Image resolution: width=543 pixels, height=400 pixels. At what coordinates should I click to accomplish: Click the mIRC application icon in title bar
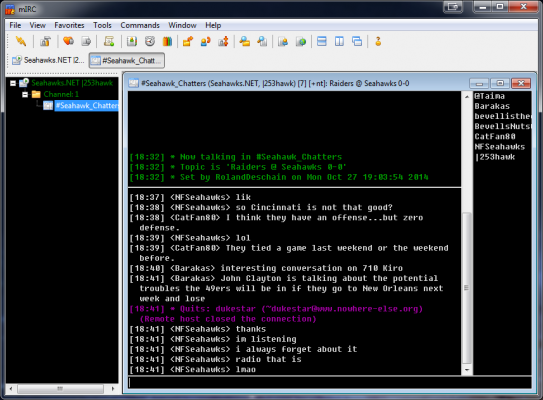[10, 9]
